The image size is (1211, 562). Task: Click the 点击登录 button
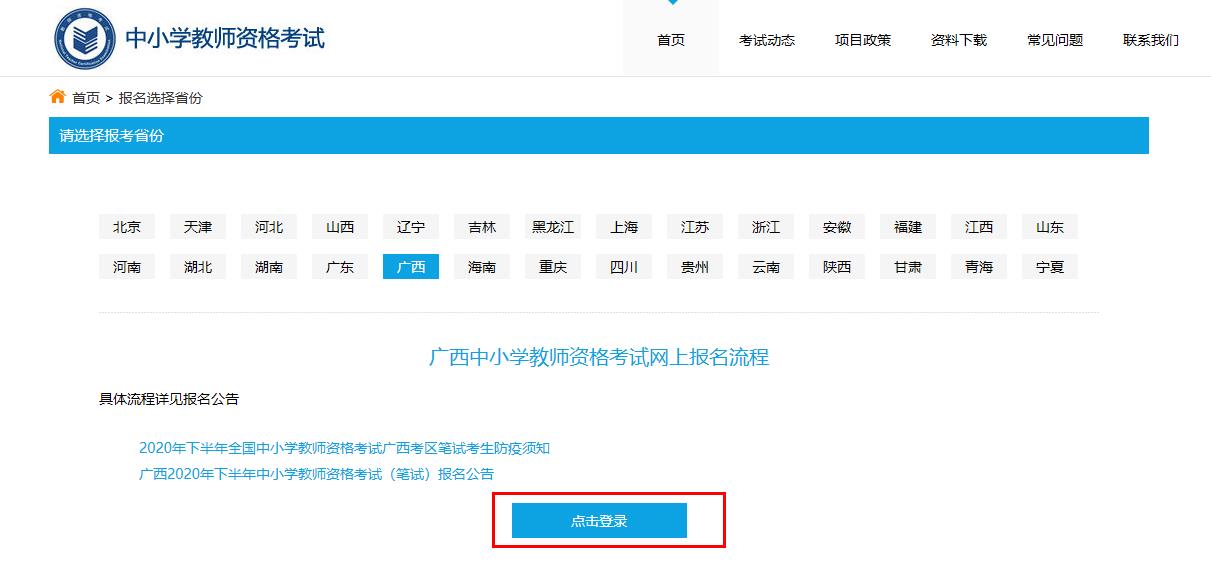(x=599, y=520)
